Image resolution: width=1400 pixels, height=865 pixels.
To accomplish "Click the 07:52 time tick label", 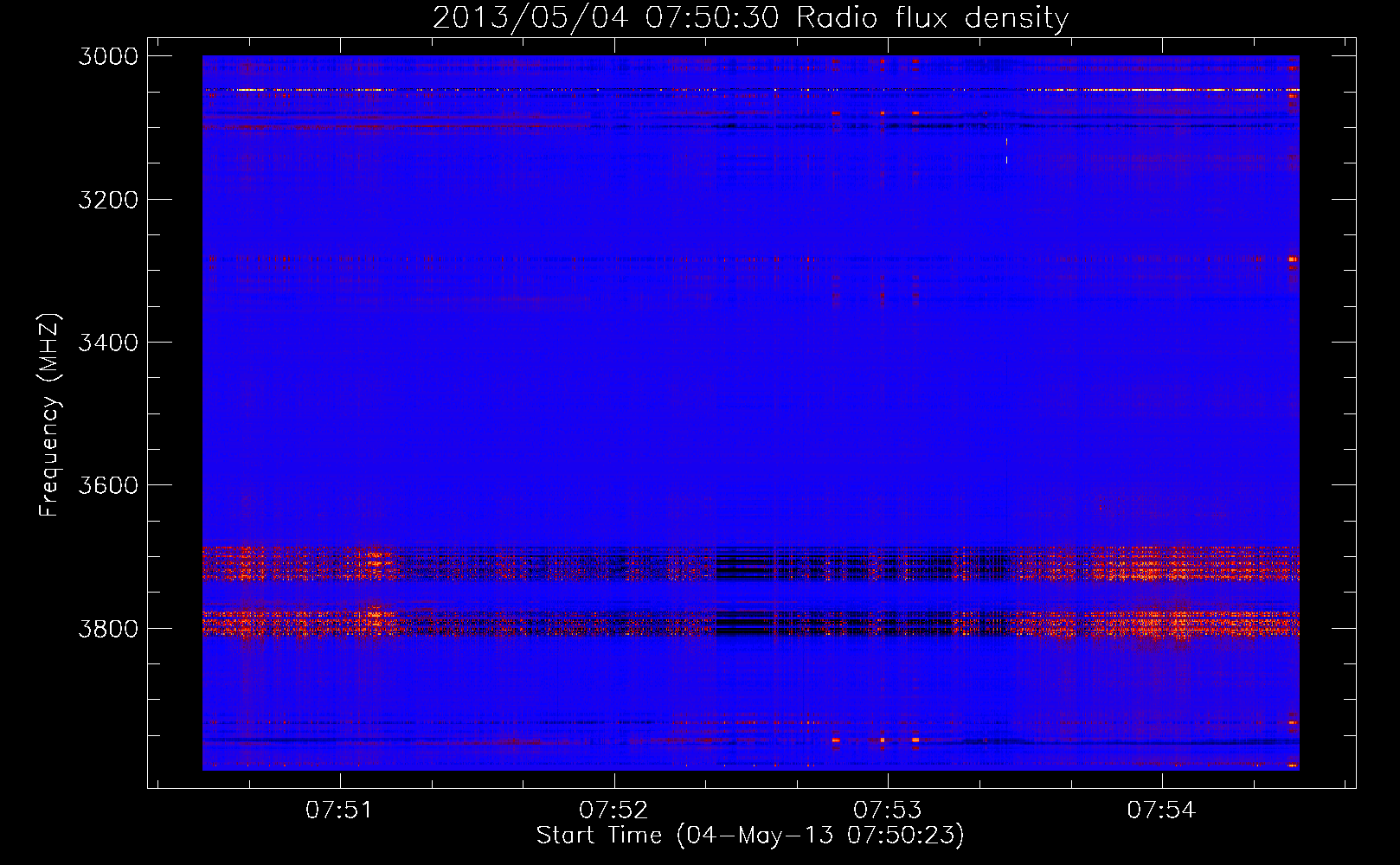I will coord(613,810).
